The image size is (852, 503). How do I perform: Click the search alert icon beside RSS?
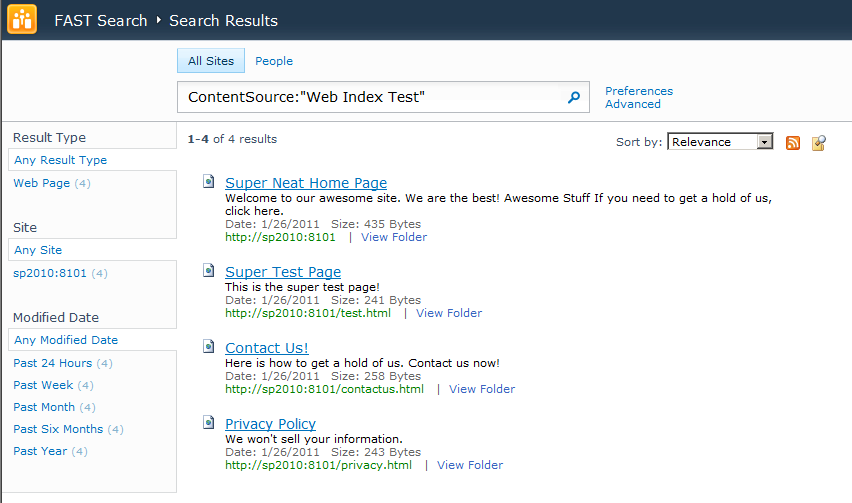pos(819,142)
